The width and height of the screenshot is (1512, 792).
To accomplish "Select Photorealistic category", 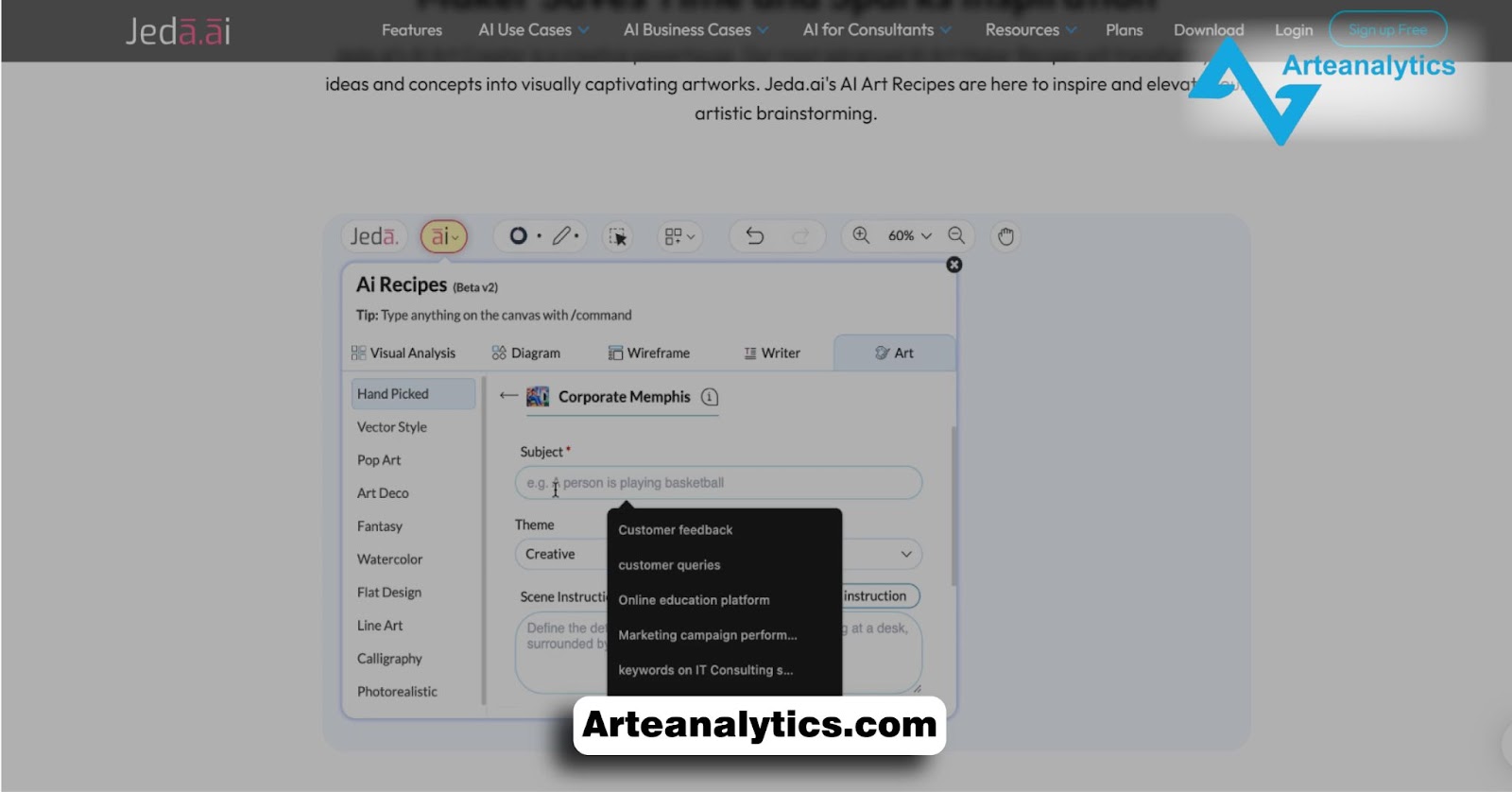I will [x=397, y=691].
